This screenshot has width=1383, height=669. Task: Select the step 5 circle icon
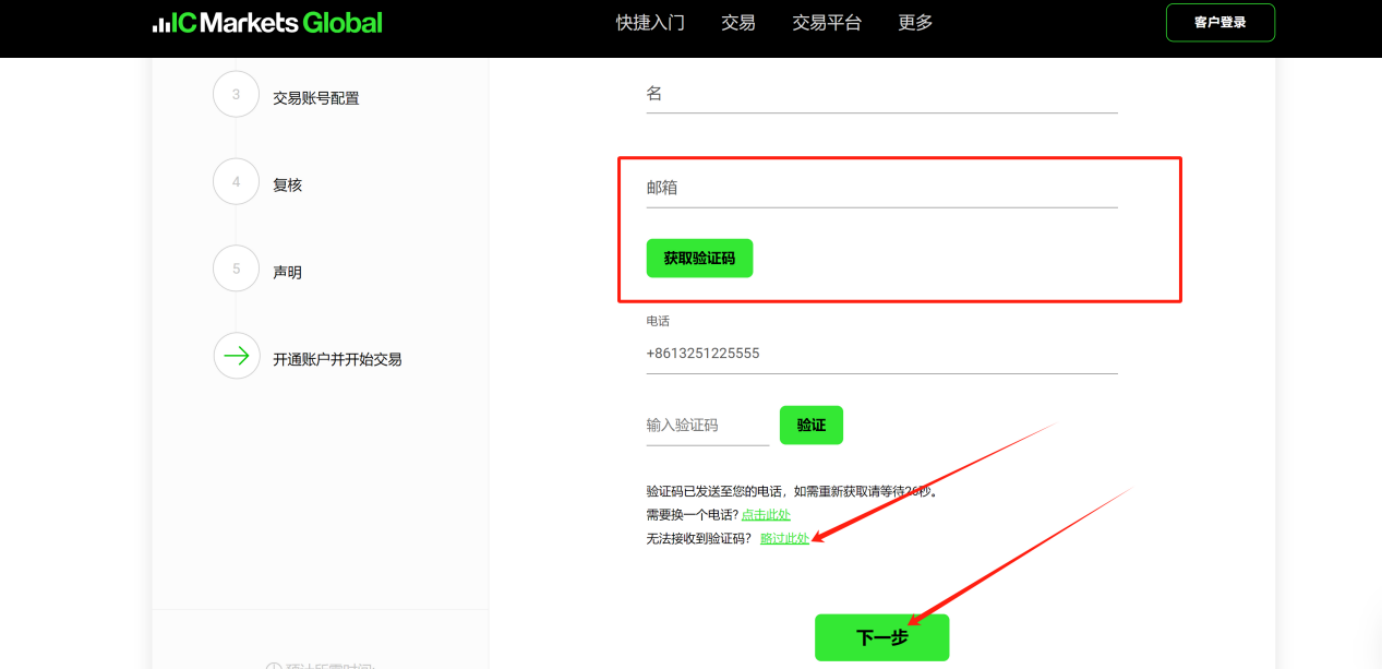point(236,269)
